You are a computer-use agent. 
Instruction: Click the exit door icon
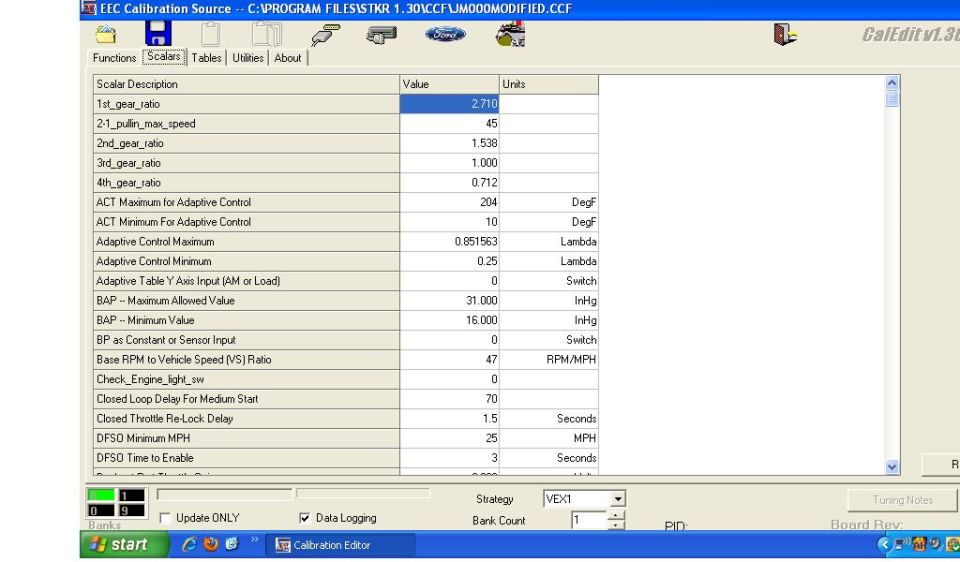pos(785,34)
